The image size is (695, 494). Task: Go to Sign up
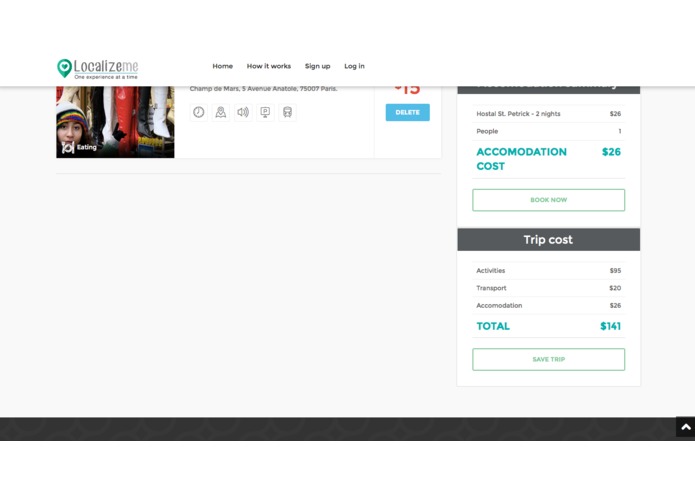[x=317, y=66]
